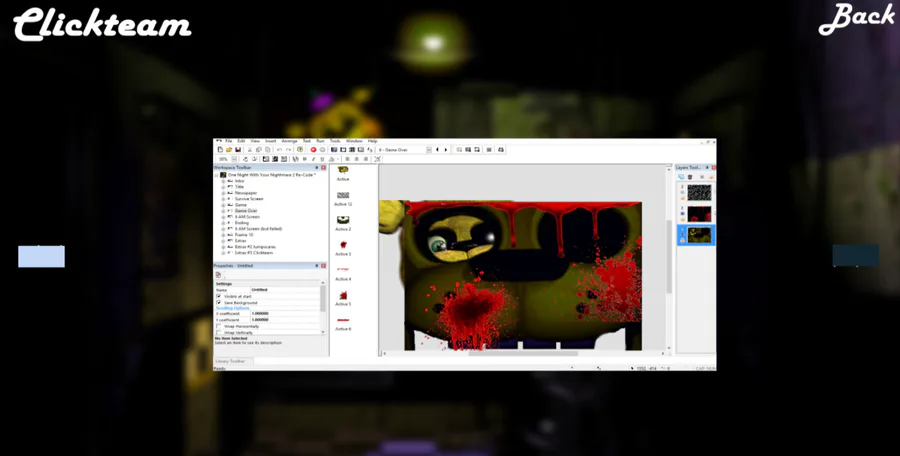
Task: Select the layer 2 red blood thumbnail
Action: (699, 214)
